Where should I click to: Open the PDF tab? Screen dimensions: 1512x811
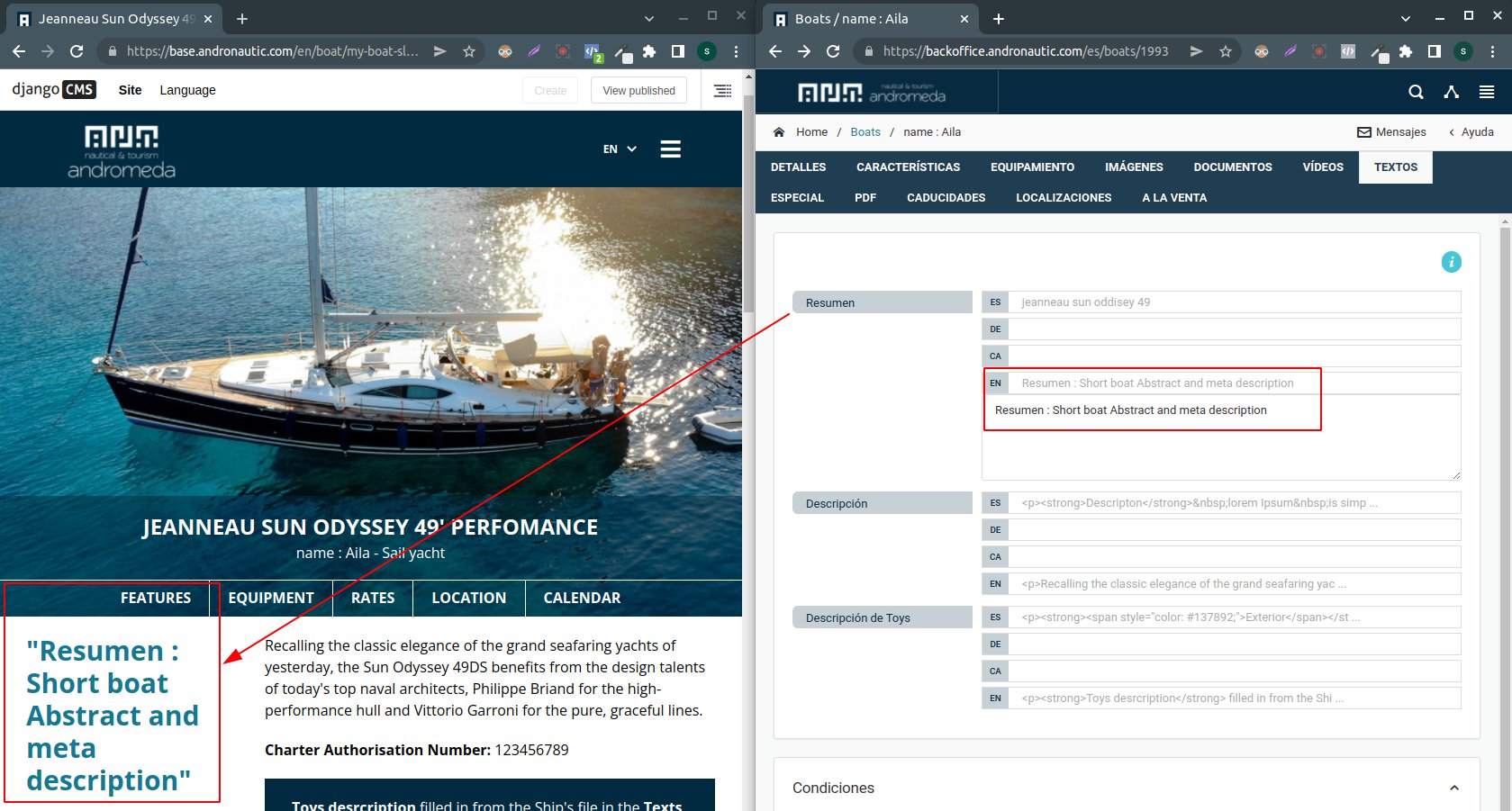click(x=865, y=197)
